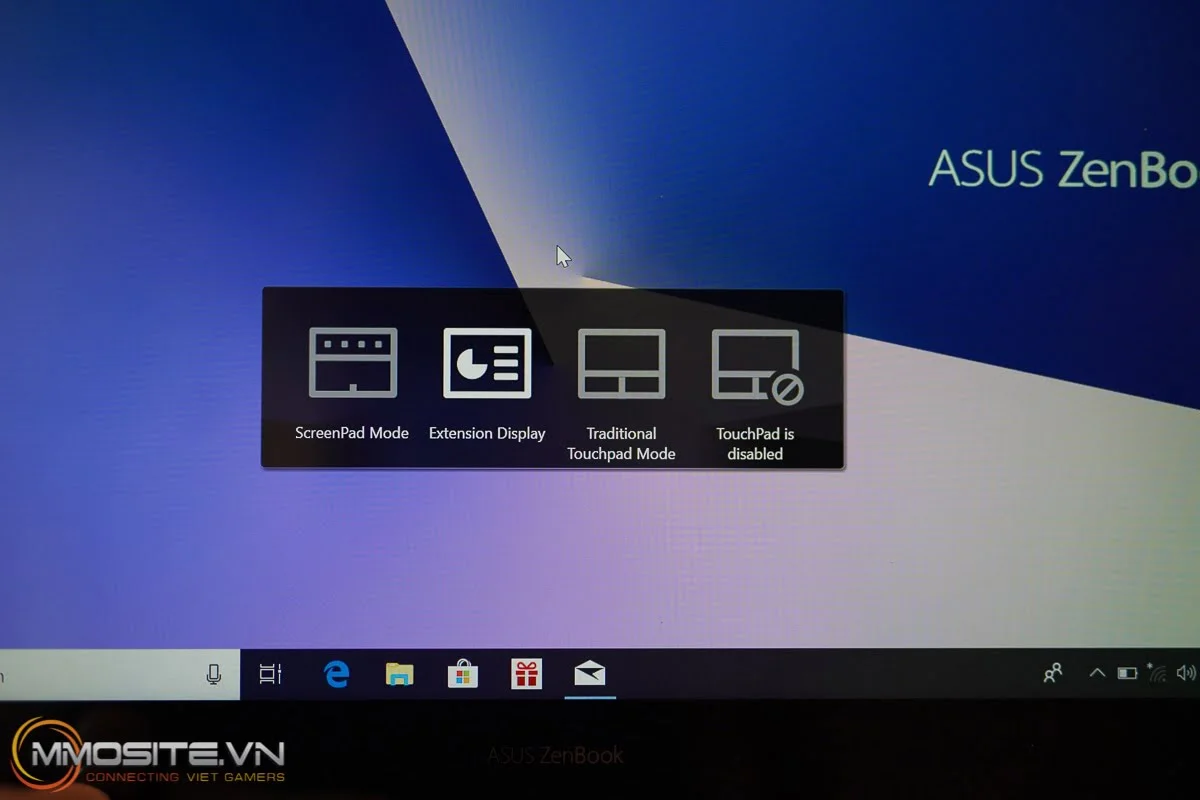Open the Wi-Fi network flyout
The width and height of the screenshot is (1200, 800).
pos(1157,673)
